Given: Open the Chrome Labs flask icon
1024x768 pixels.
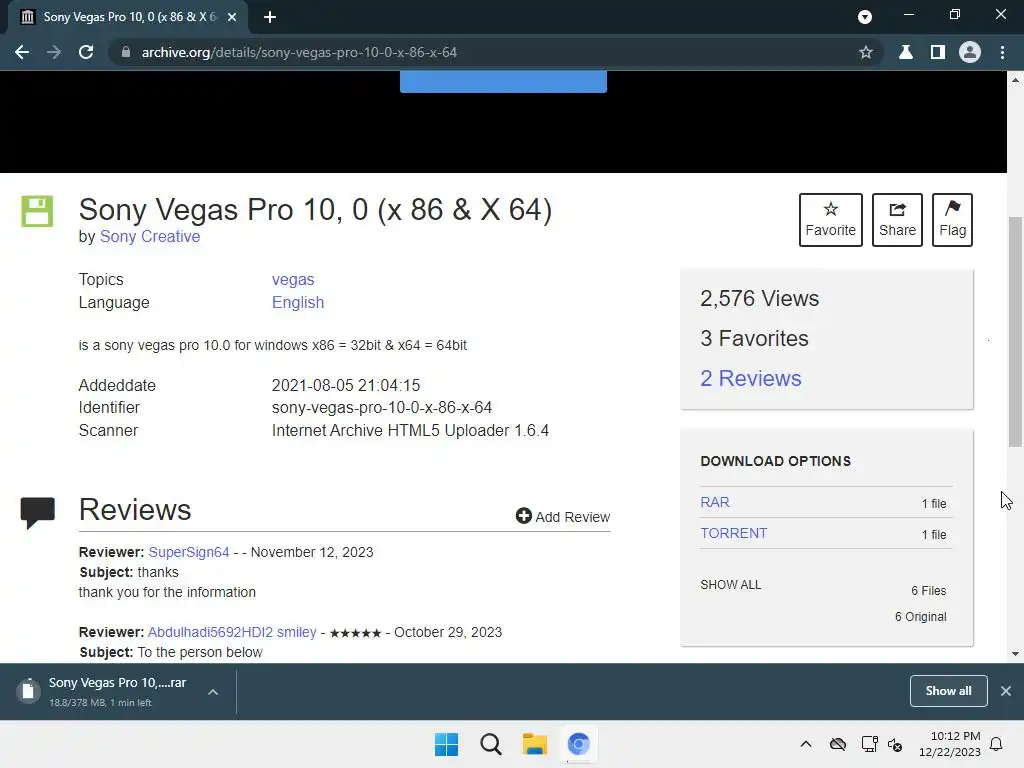Looking at the screenshot, I should pyautogui.click(x=906, y=52).
